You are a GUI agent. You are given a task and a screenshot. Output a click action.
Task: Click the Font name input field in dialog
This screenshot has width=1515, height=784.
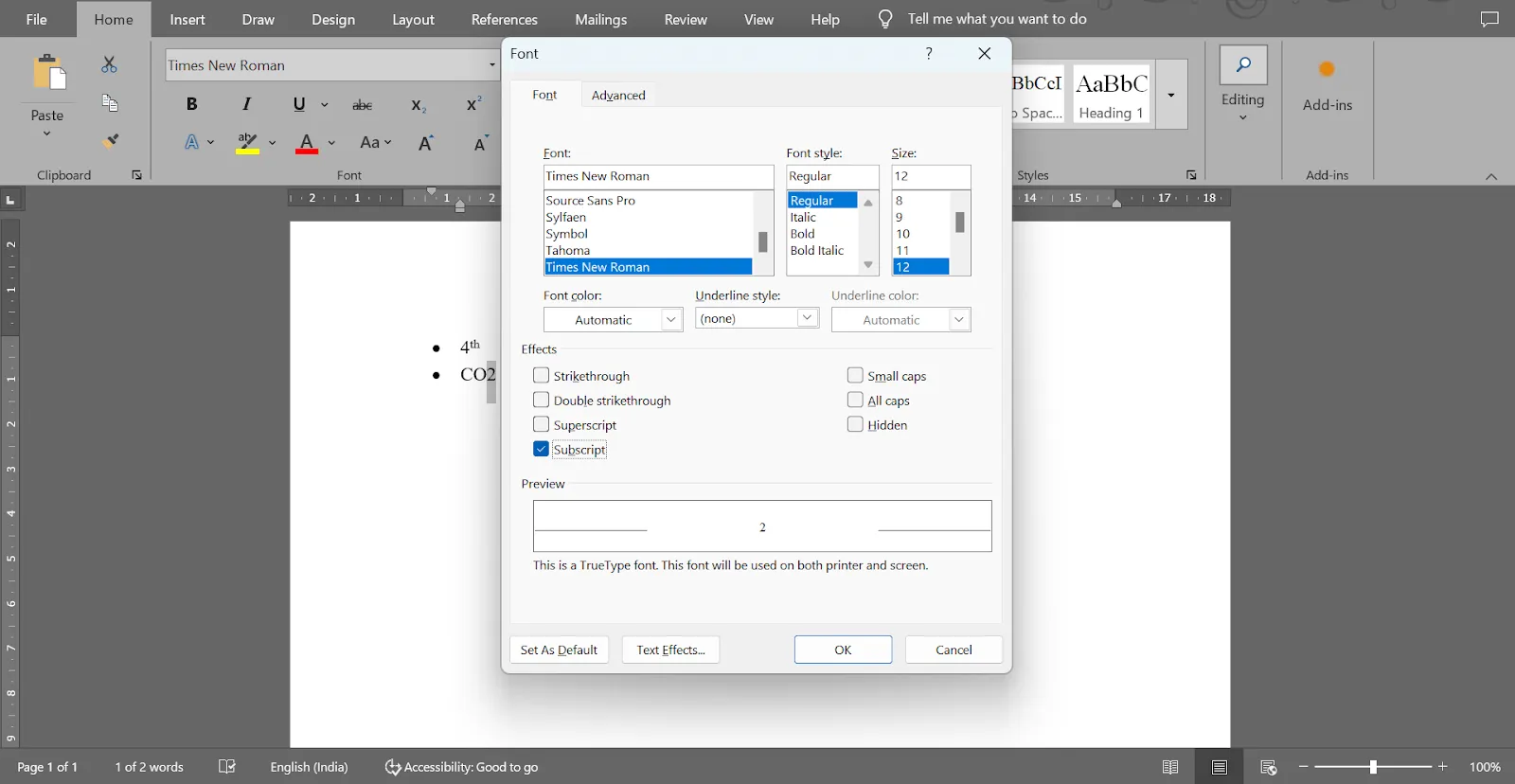pos(658,176)
